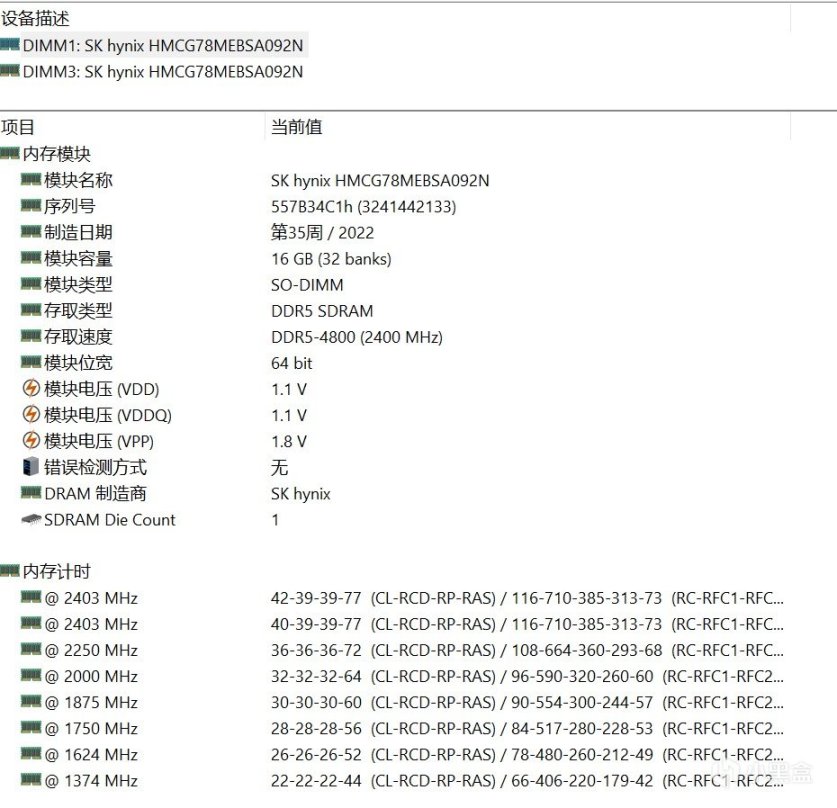Click the server icon beside 错误检测方式
This screenshot has width=837, height=808.
(31, 466)
